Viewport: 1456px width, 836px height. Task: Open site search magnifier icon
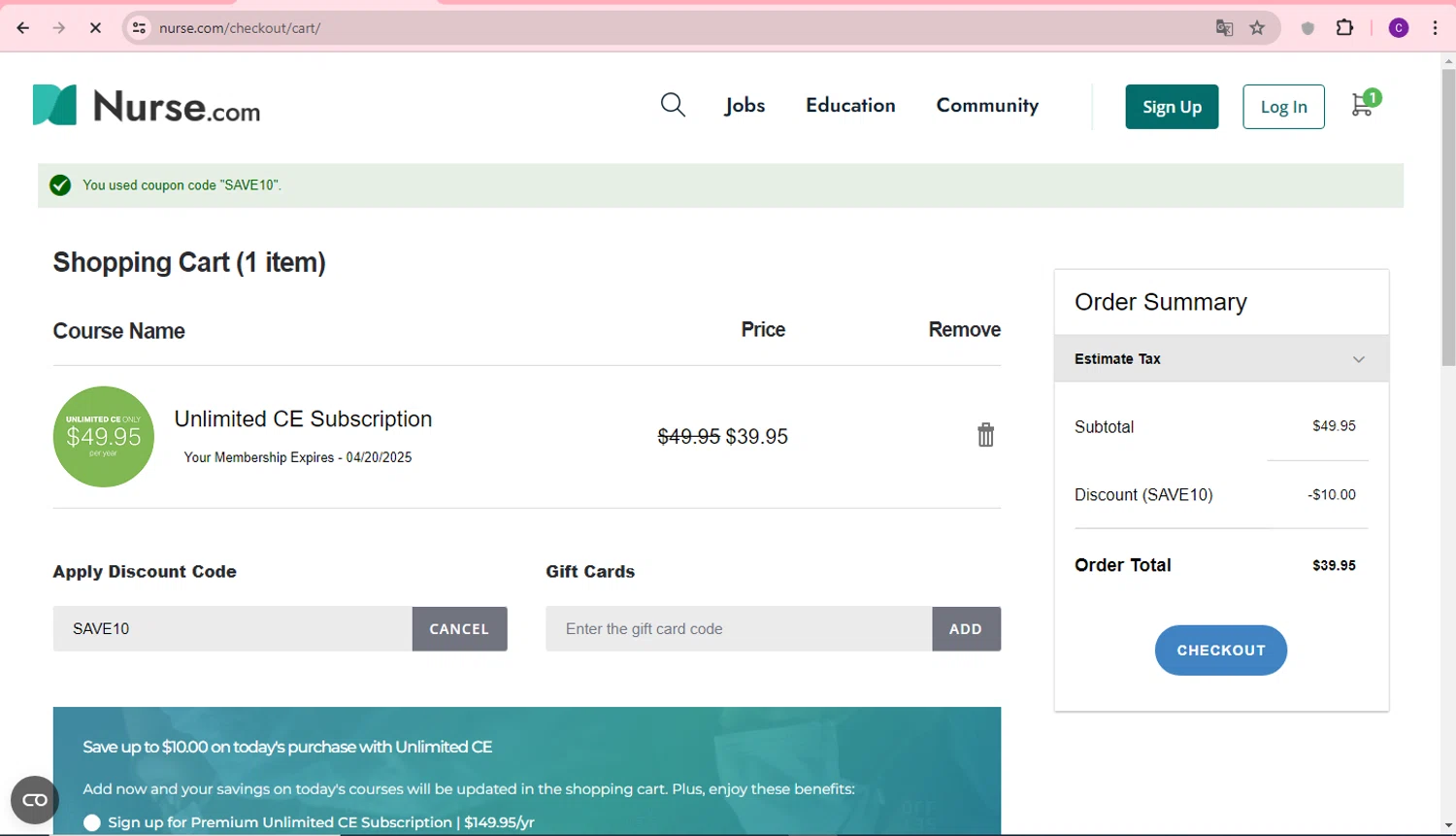673,105
